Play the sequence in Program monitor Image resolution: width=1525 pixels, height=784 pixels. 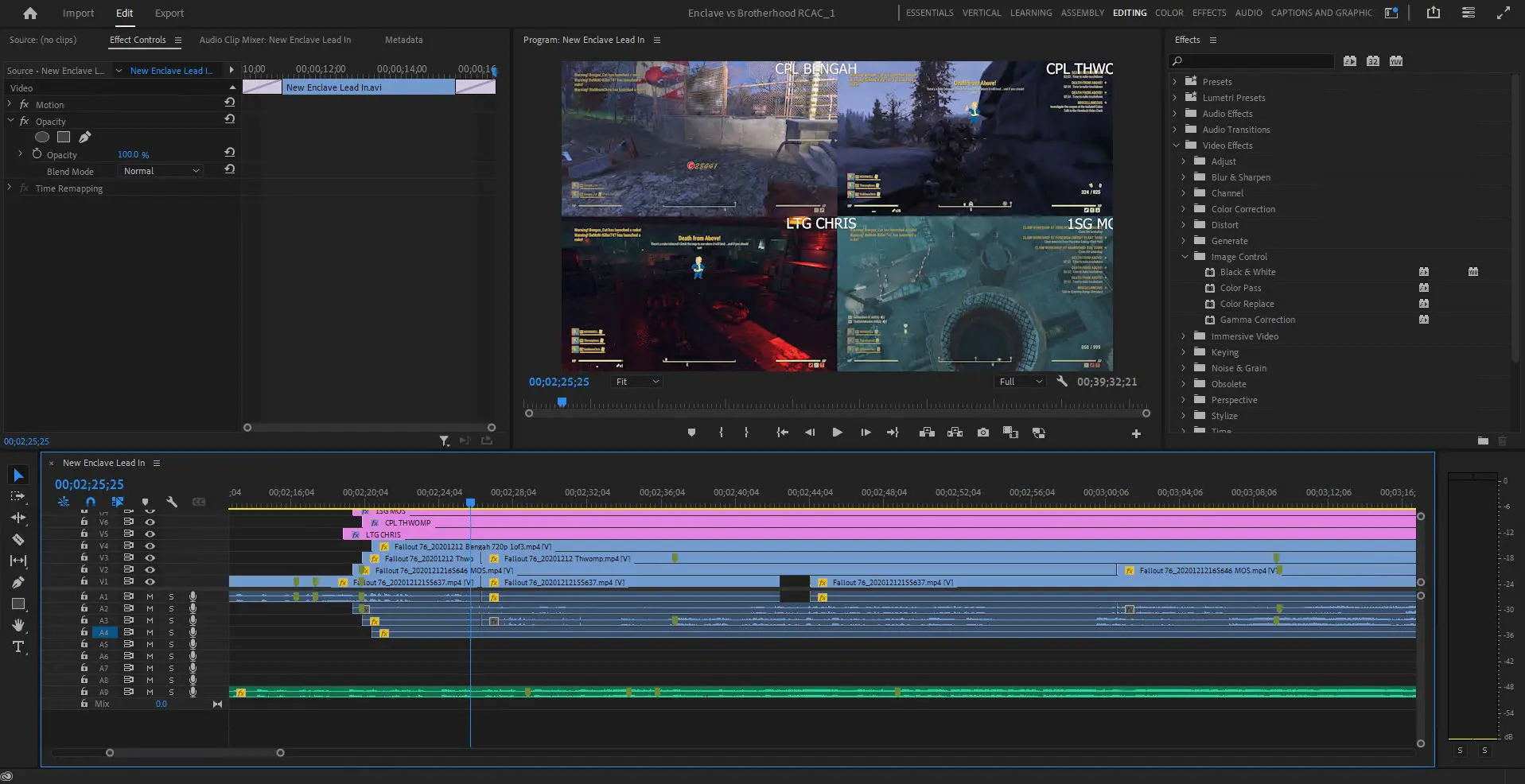coord(837,433)
